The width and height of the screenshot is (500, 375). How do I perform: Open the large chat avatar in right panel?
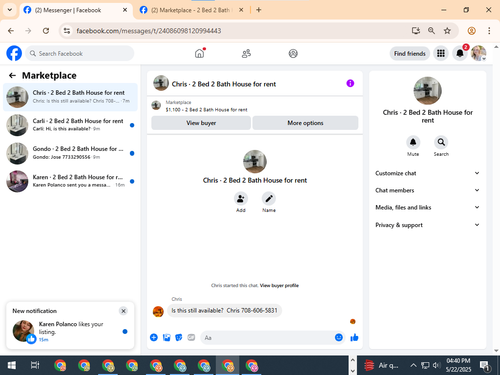(427, 91)
